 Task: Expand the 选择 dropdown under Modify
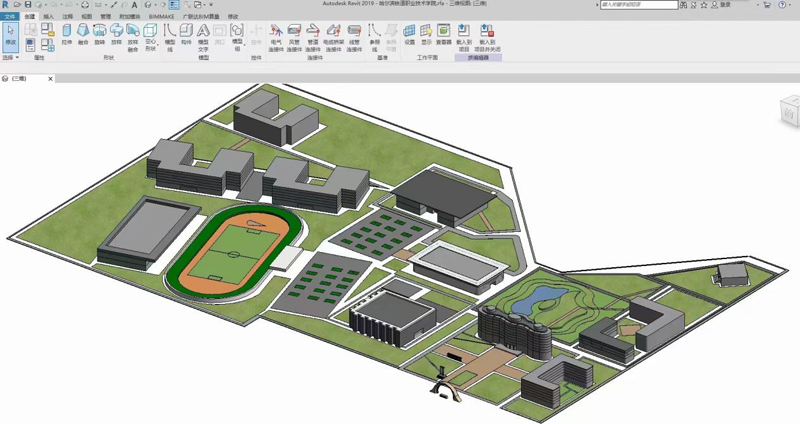(x=10, y=58)
